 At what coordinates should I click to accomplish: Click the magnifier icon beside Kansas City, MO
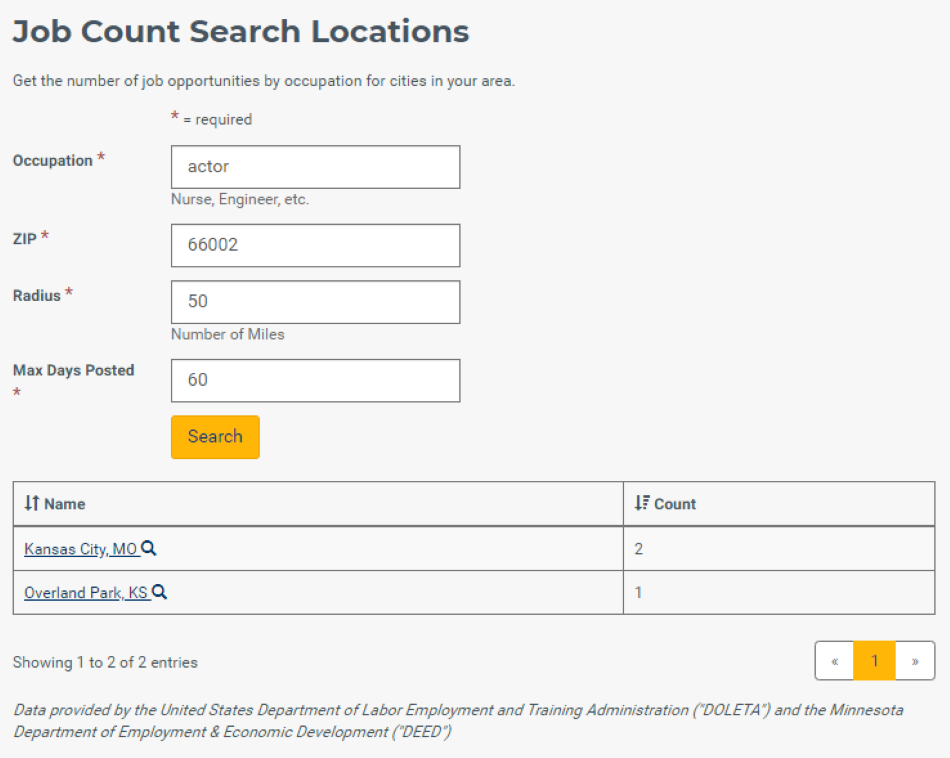[148, 548]
